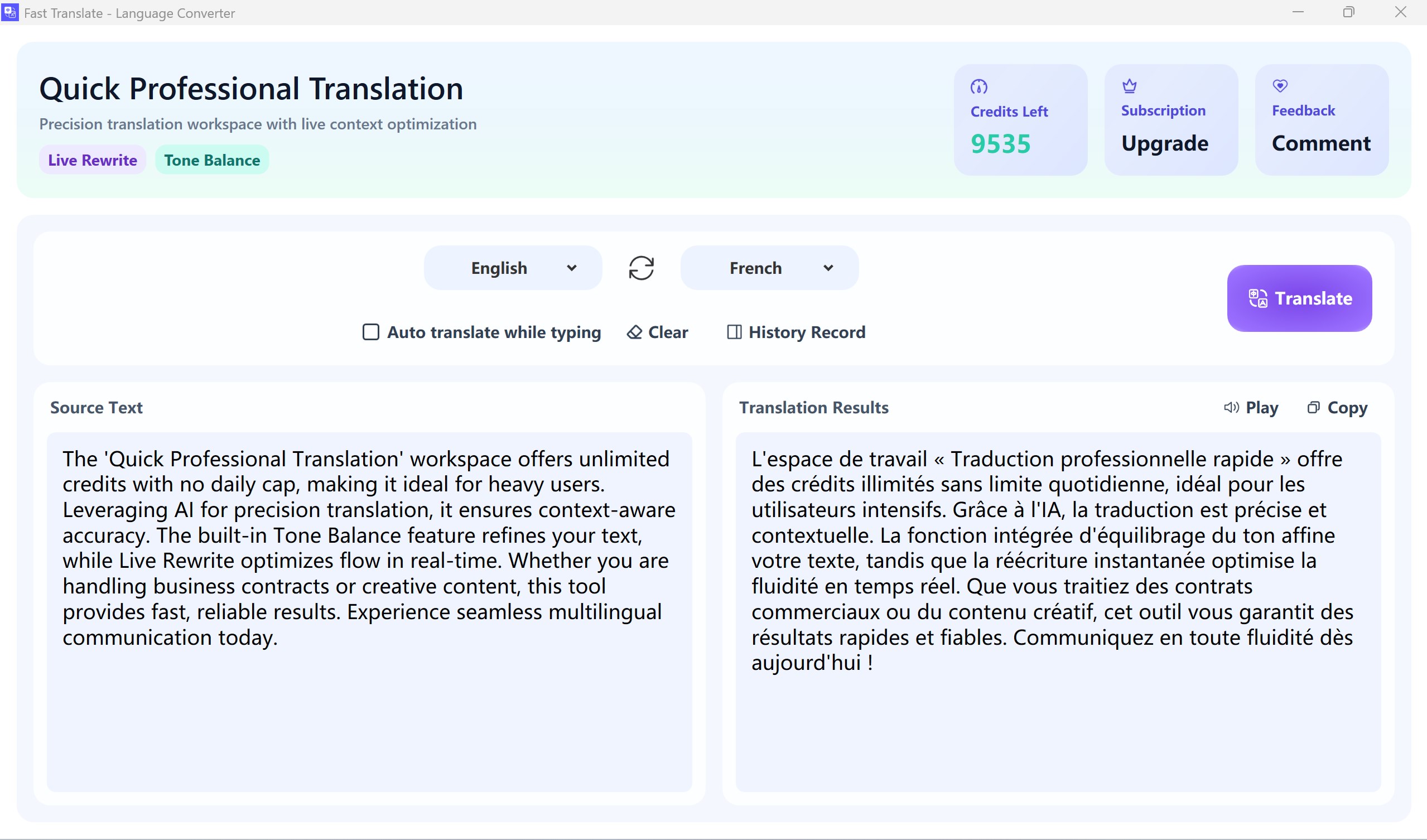Image resolution: width=1427 pixels, height=840 pixels.
Task: Open the English source language dropdown
Action: point(513,268)
